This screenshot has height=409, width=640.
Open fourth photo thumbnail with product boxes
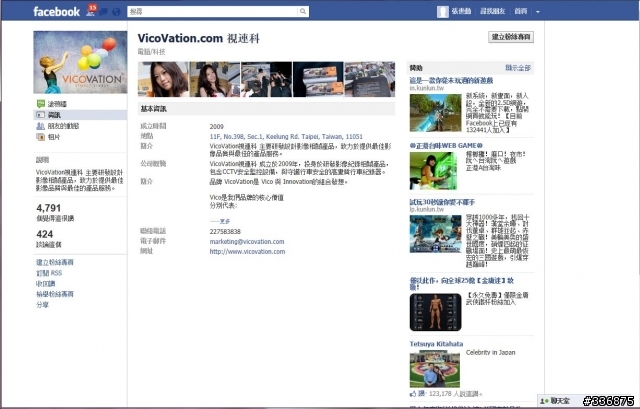point(318,79)
